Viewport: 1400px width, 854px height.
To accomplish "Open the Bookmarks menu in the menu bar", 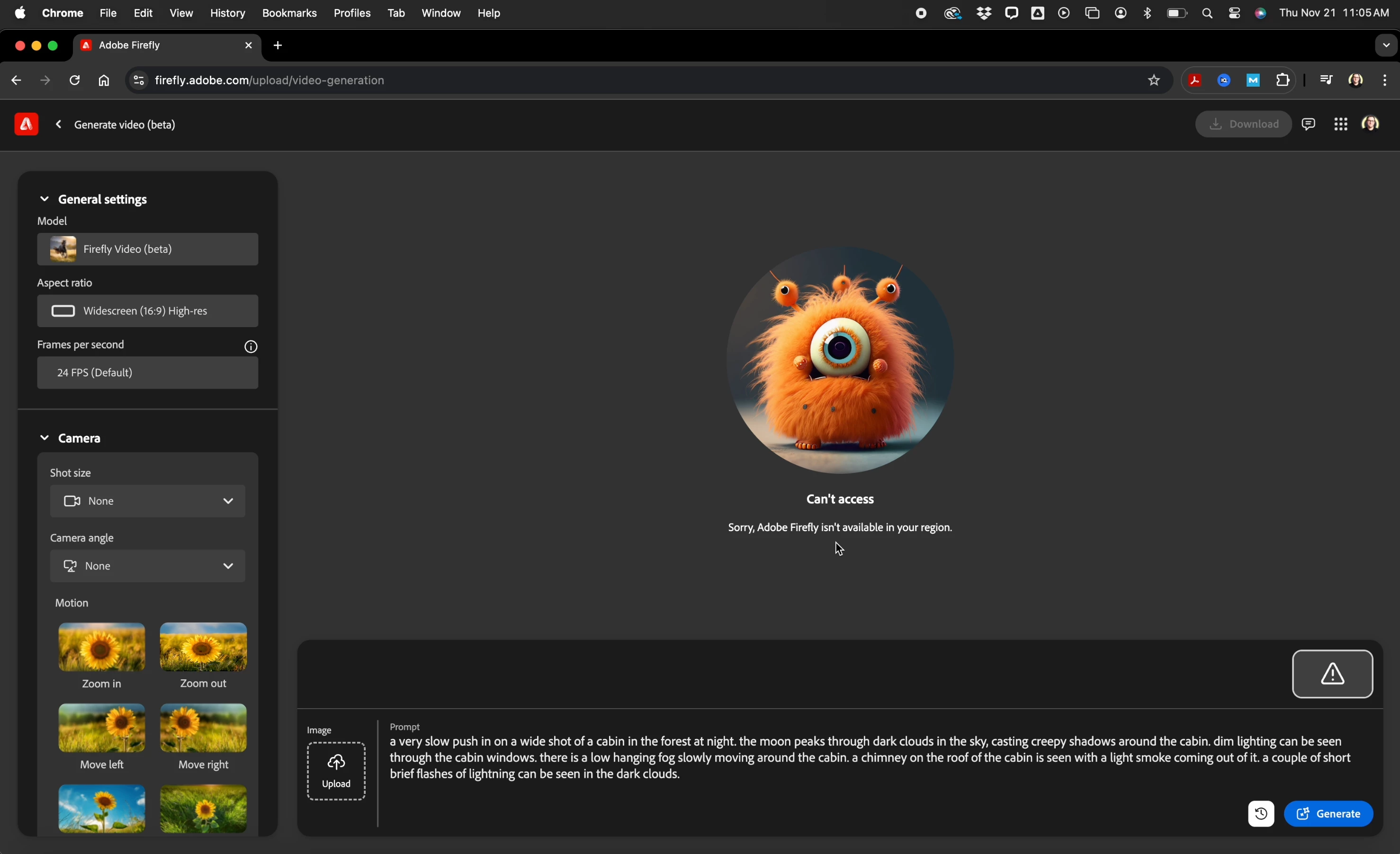I will 289,13.
